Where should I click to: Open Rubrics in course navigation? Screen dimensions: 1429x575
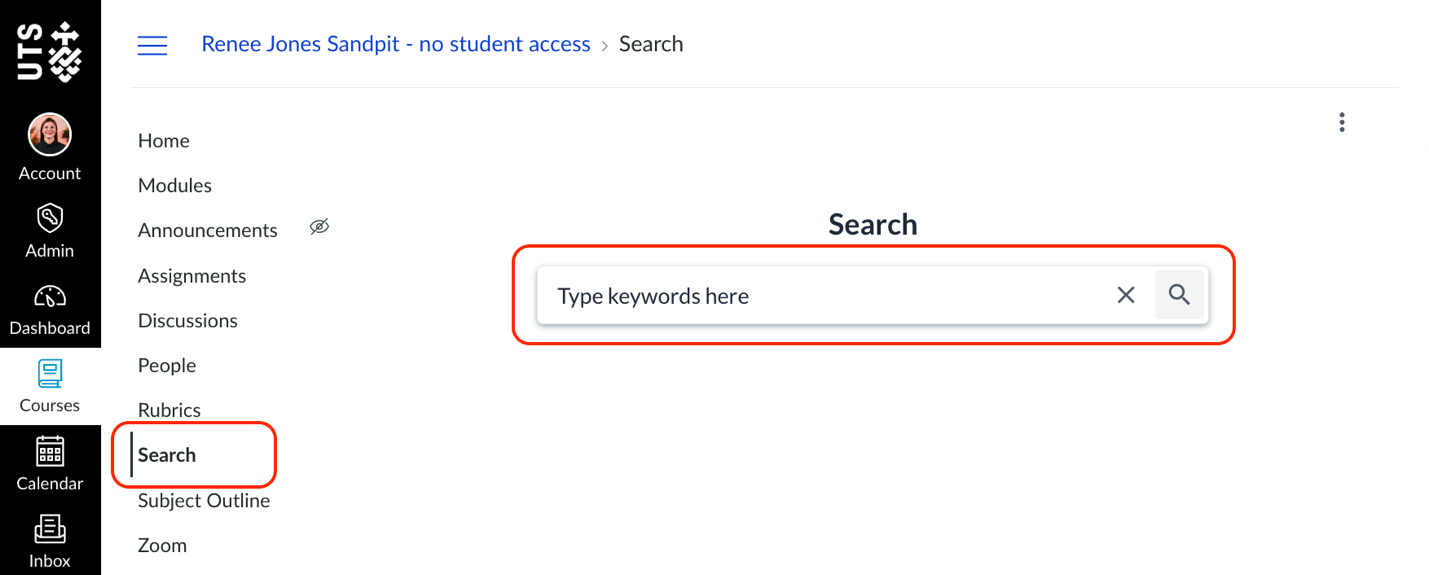click(x=169, y=410)
